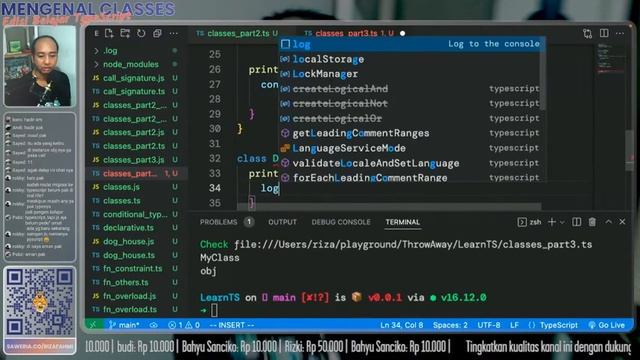Viewport: 640px width, 360px height.
Task: Click the New File icon in explorer toolbar
Action: [x=109, y=33]
